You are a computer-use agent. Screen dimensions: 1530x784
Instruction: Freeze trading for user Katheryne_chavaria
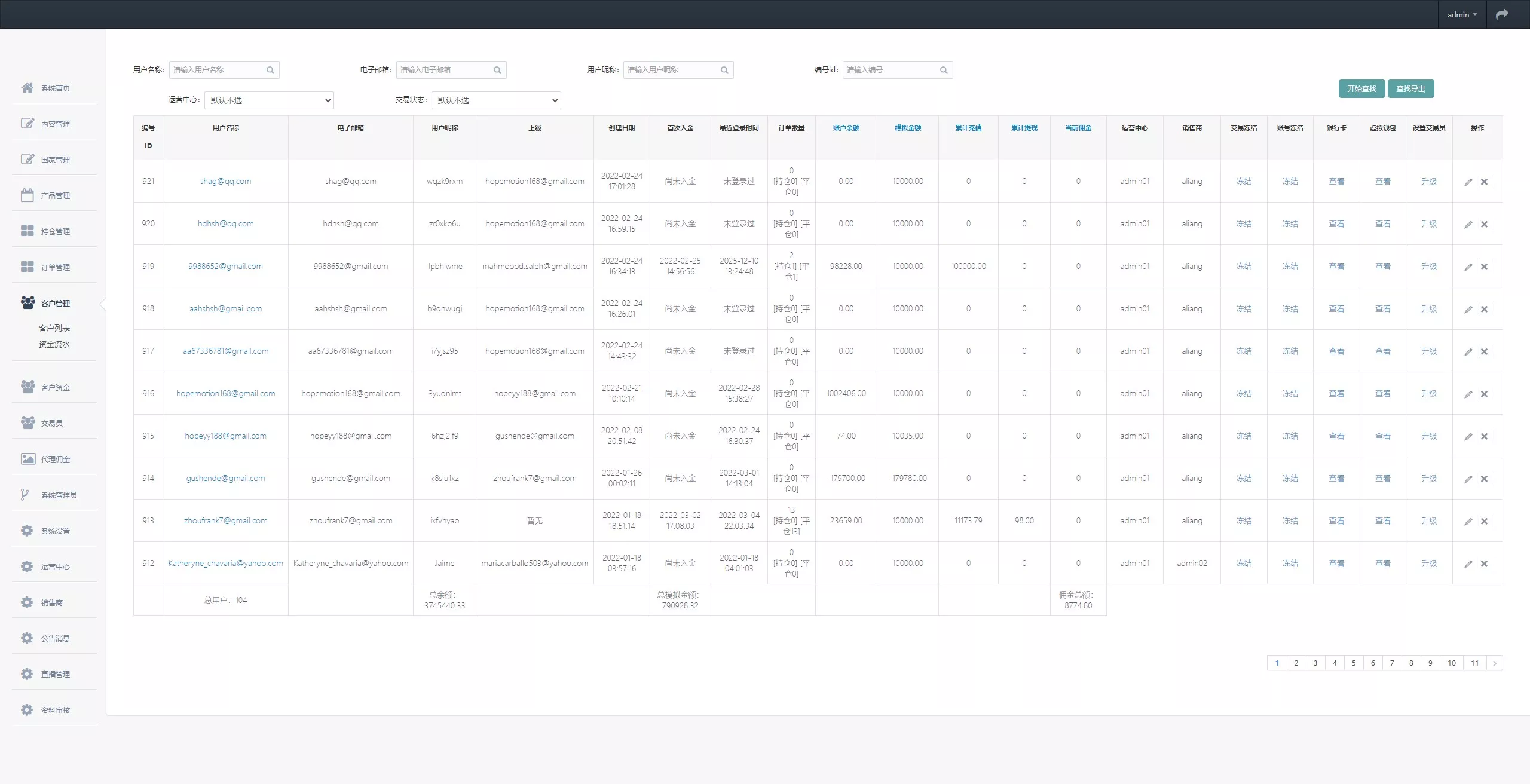[1243, 563]
